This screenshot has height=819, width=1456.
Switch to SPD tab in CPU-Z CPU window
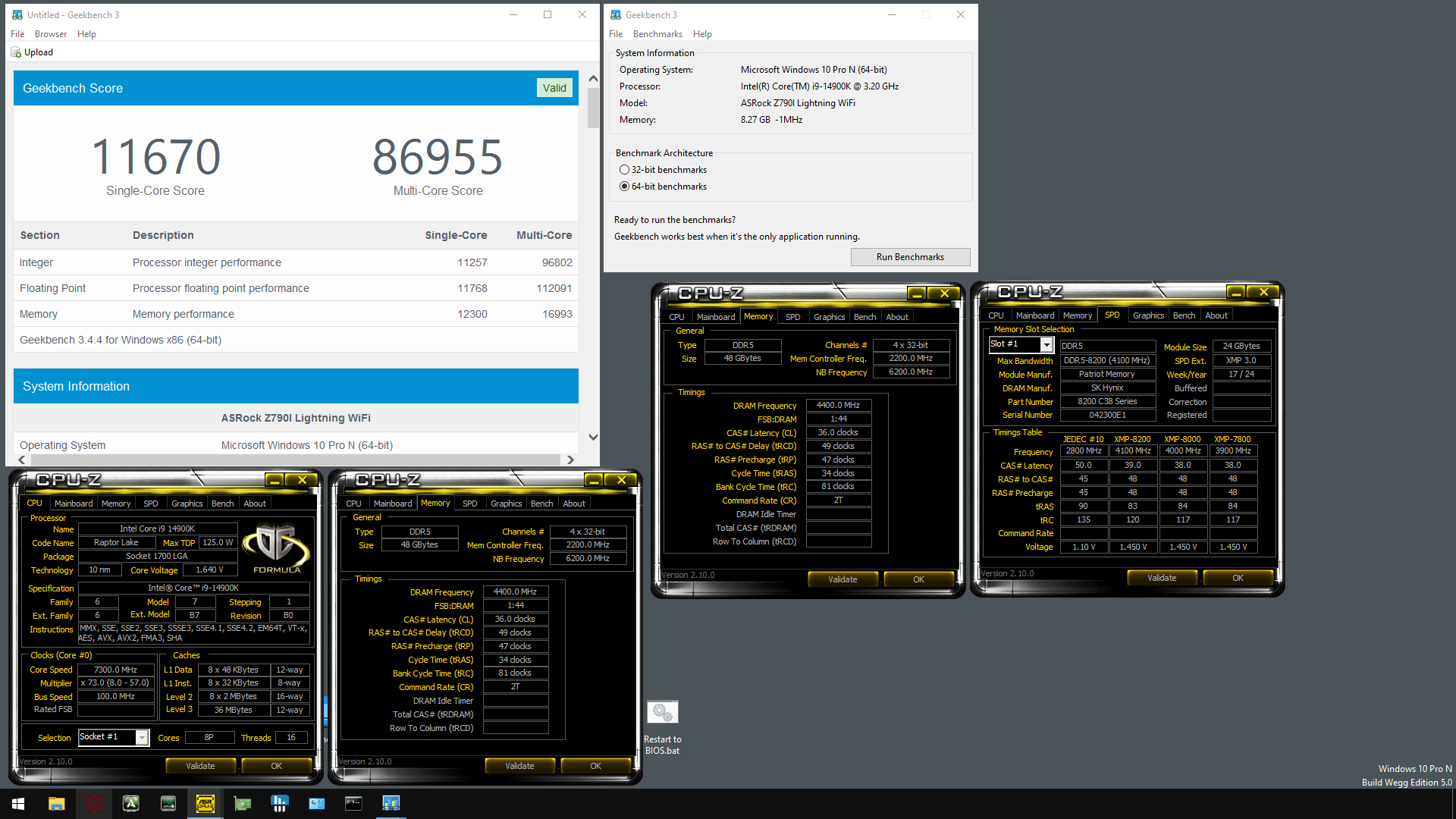[x=151, y=504]
